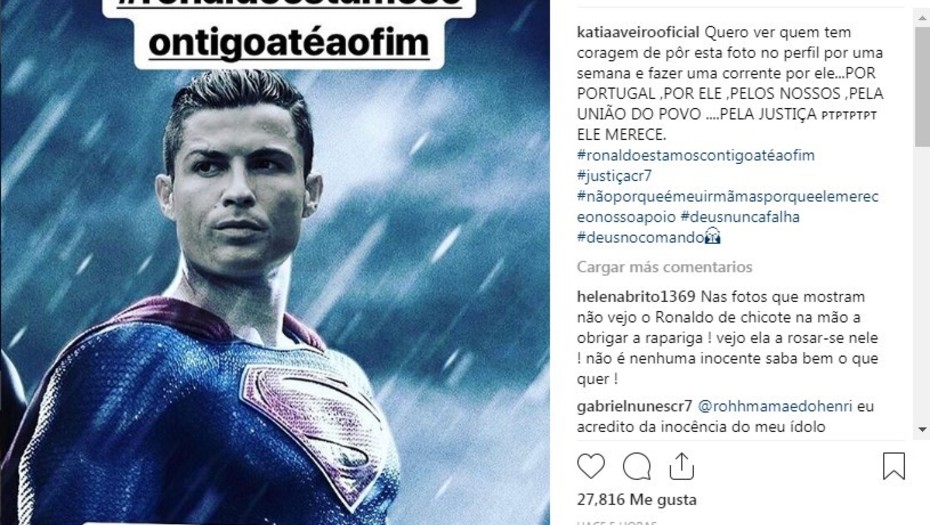Save post with bookmark icon

[x=893, y=466]
